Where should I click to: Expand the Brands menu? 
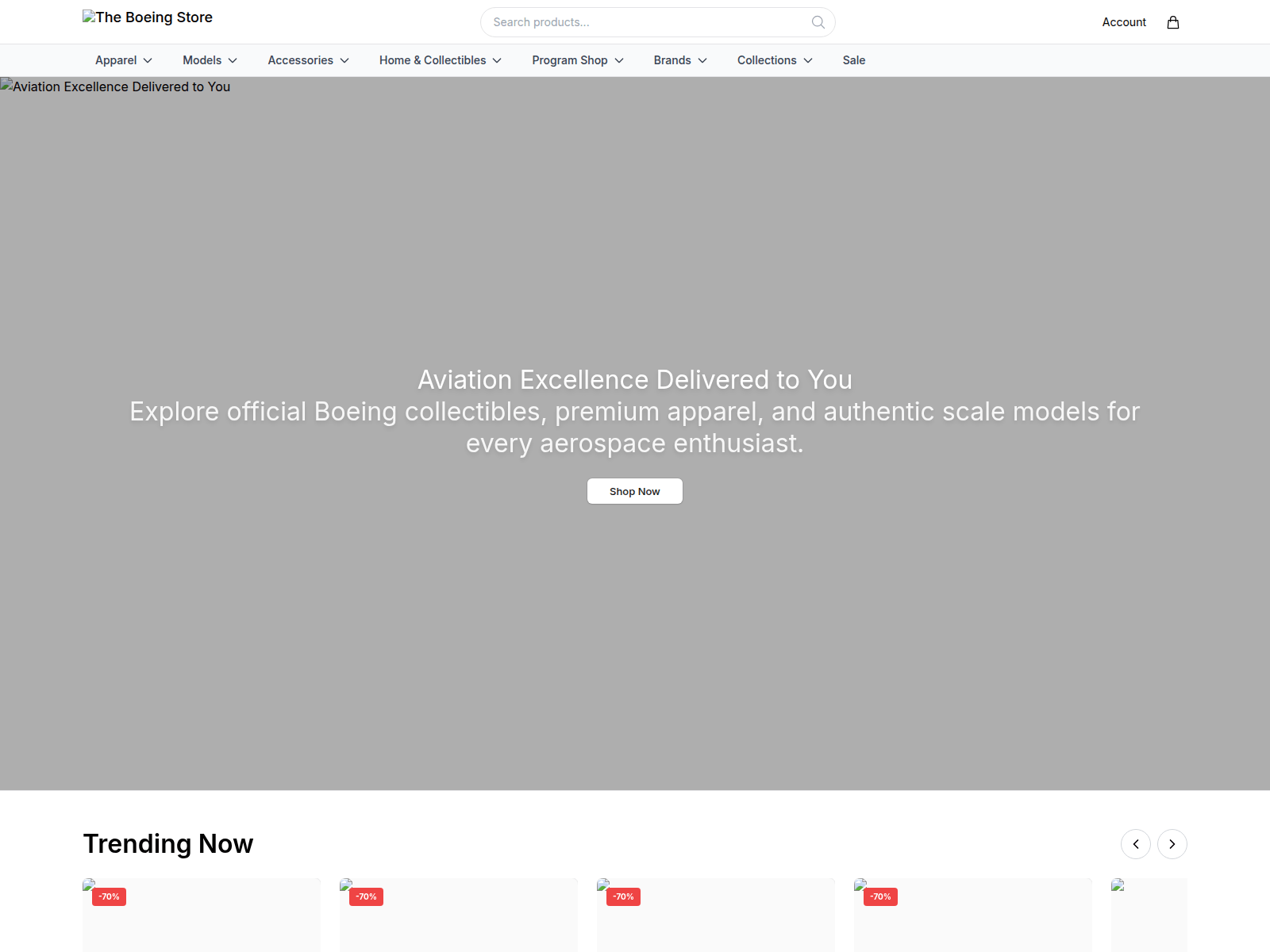point(680,60)
